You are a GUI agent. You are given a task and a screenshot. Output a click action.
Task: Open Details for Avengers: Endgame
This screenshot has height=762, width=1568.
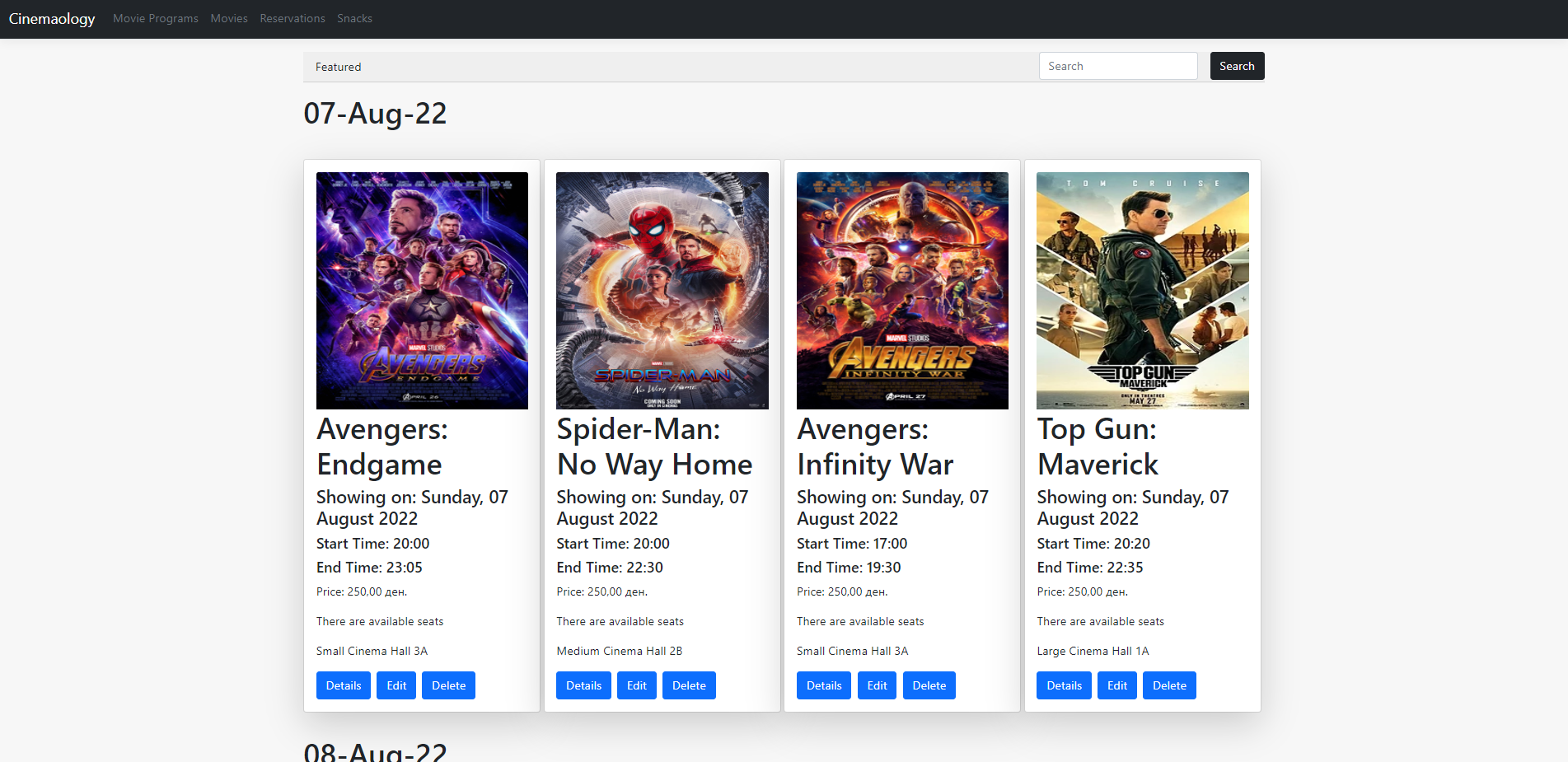coord(343,685)
